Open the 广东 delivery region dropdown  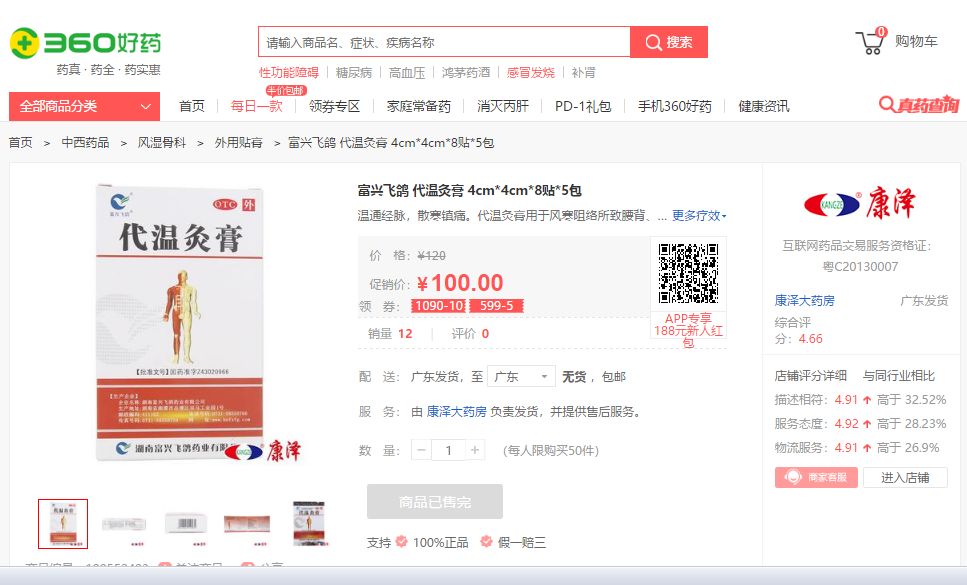[x=521, y=377]
